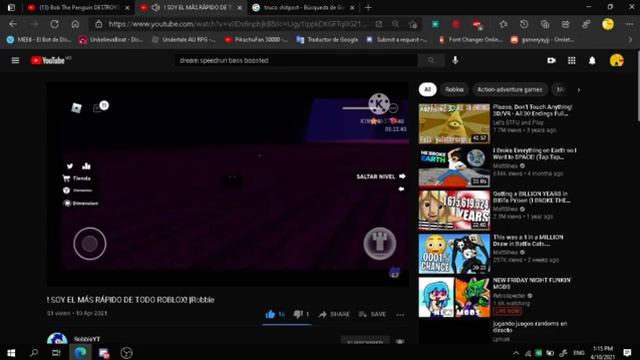Show hidden tray icons chevron
This screenshot has width=640, height=360.
tap(516, 353)
